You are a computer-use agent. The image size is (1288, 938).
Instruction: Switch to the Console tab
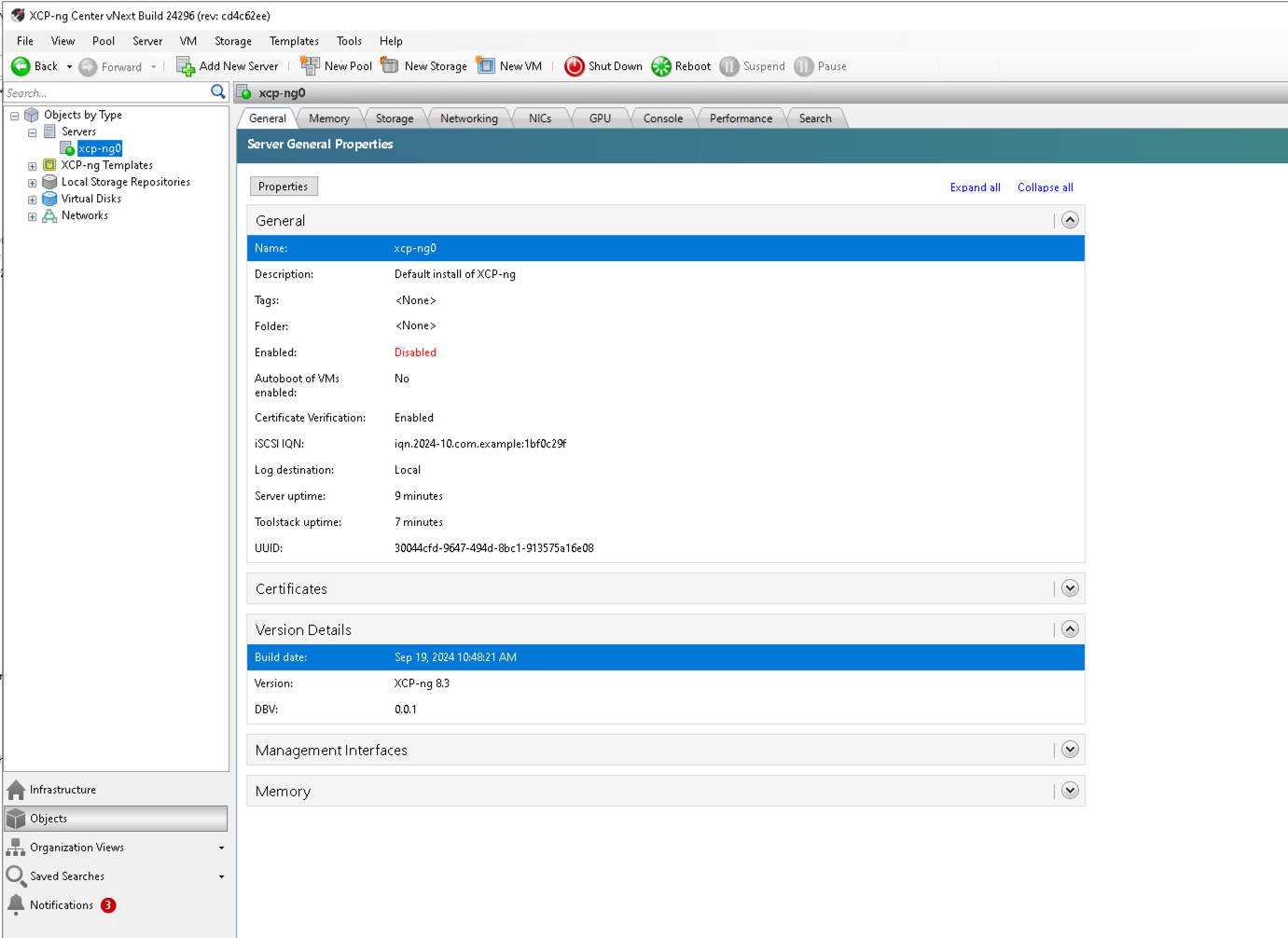click(x=663, y=118)
